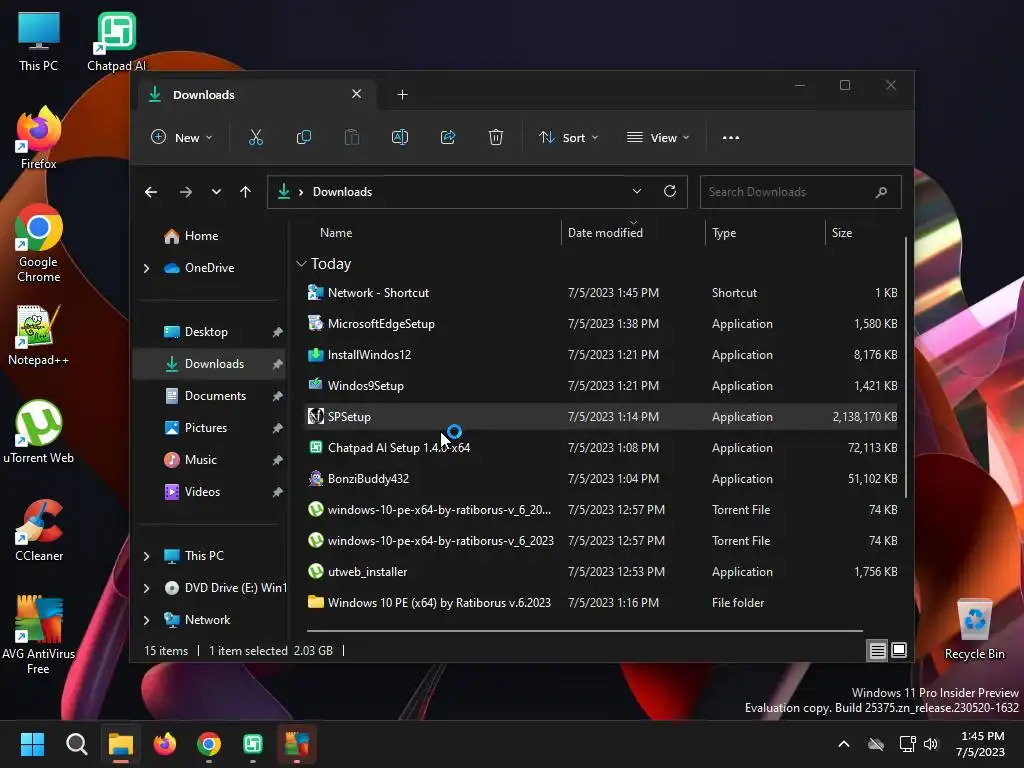Open Firefox desktop shortcut

pyautogui.click(x=39, y=138)
